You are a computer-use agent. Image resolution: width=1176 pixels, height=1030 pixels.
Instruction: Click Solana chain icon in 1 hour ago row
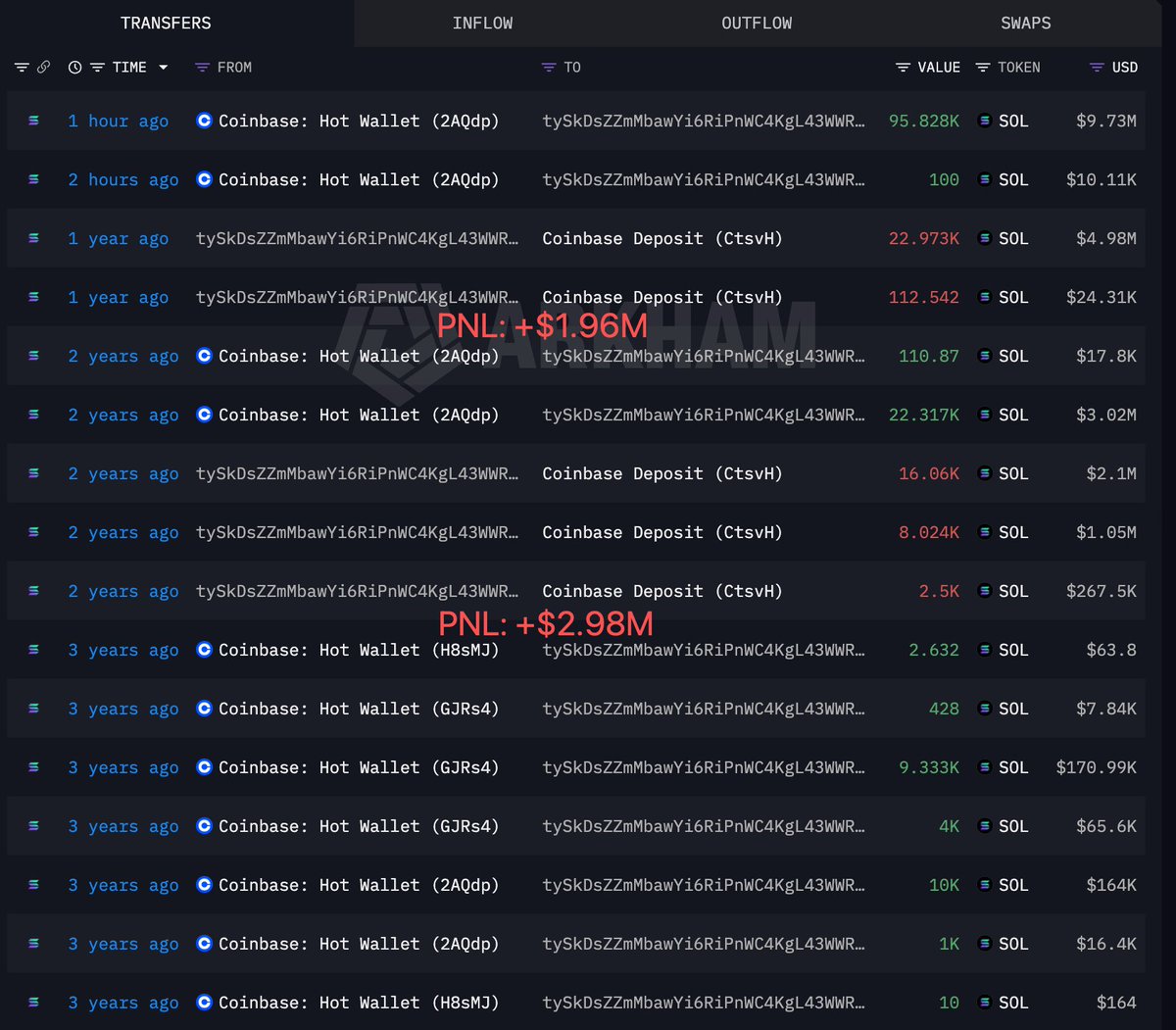[33, 121]
